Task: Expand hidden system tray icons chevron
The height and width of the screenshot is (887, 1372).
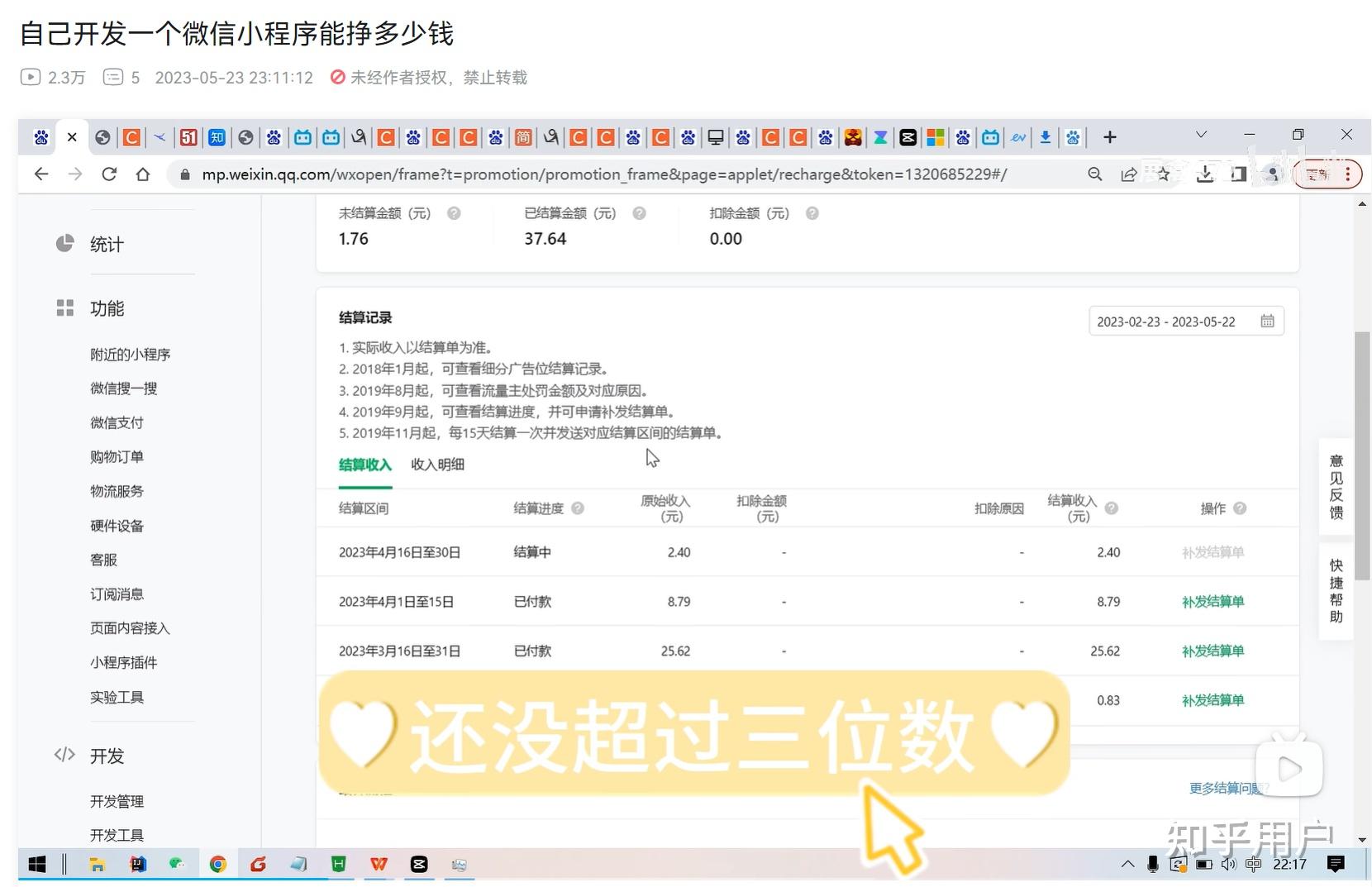Action: click(x=1127, y=865)
